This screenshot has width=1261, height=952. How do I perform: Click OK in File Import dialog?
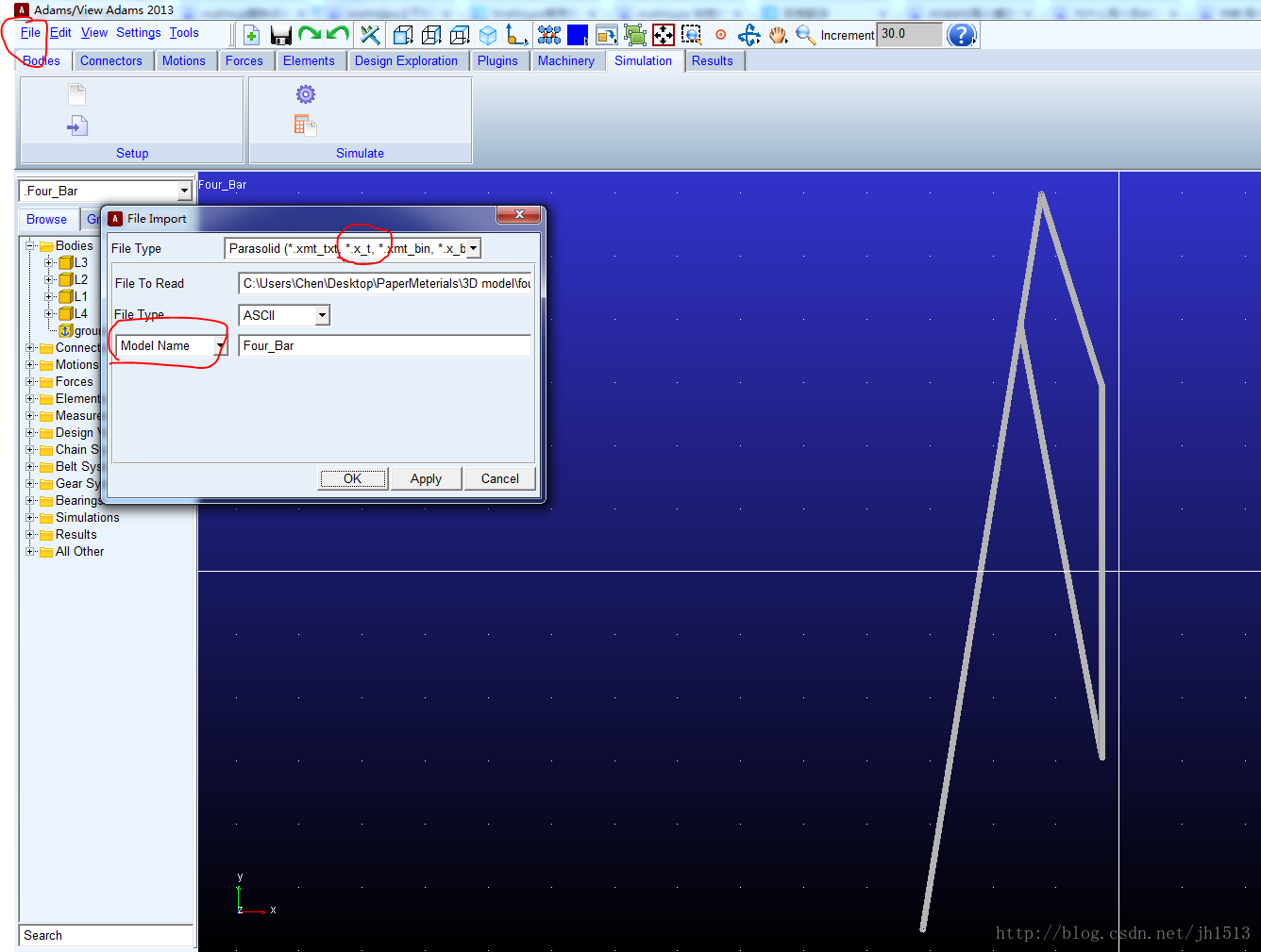(352, 478)
